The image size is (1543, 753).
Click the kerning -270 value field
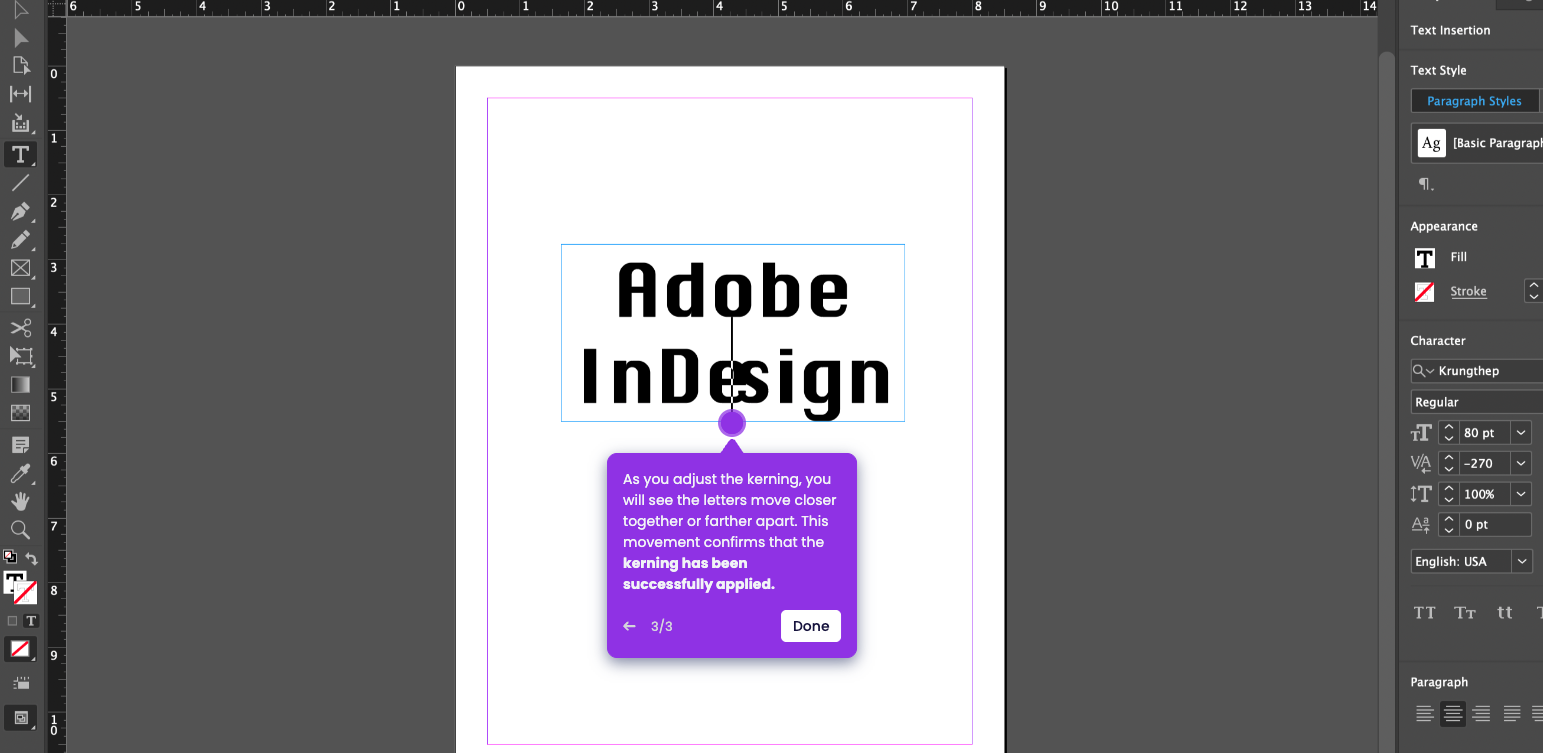tap(1485, 463)
